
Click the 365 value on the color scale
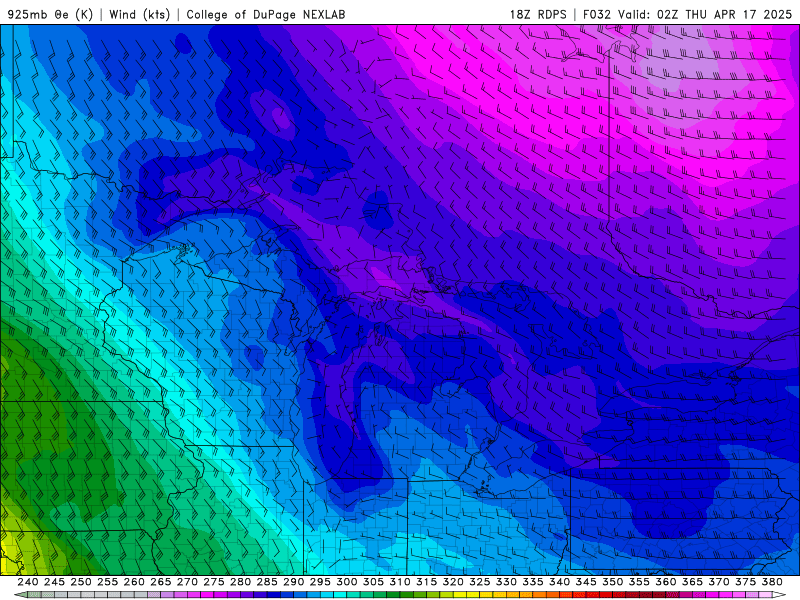tap(692, 582)
